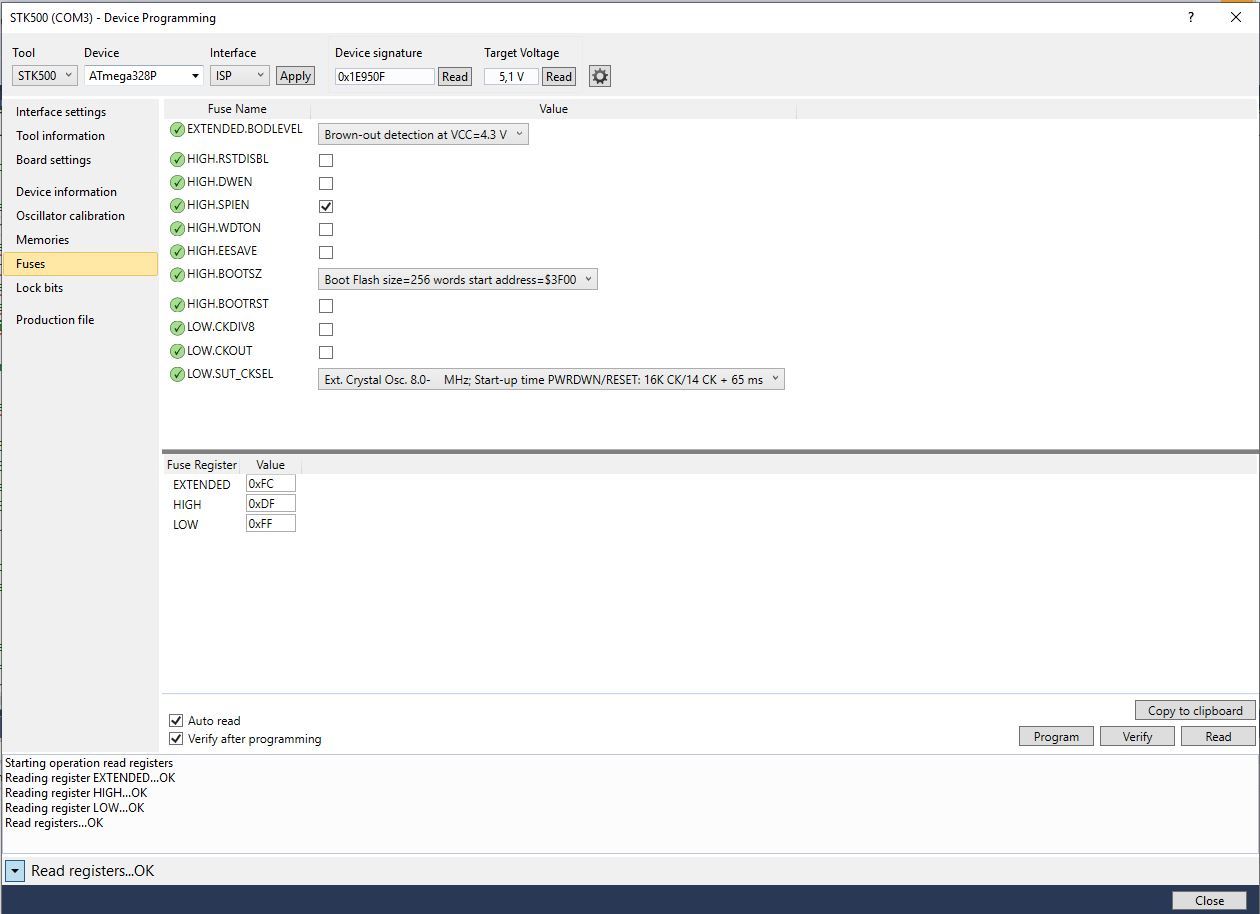Select the Fuses page in sidebar
This screenshot has width=1260, height=914.
(80, 264)
